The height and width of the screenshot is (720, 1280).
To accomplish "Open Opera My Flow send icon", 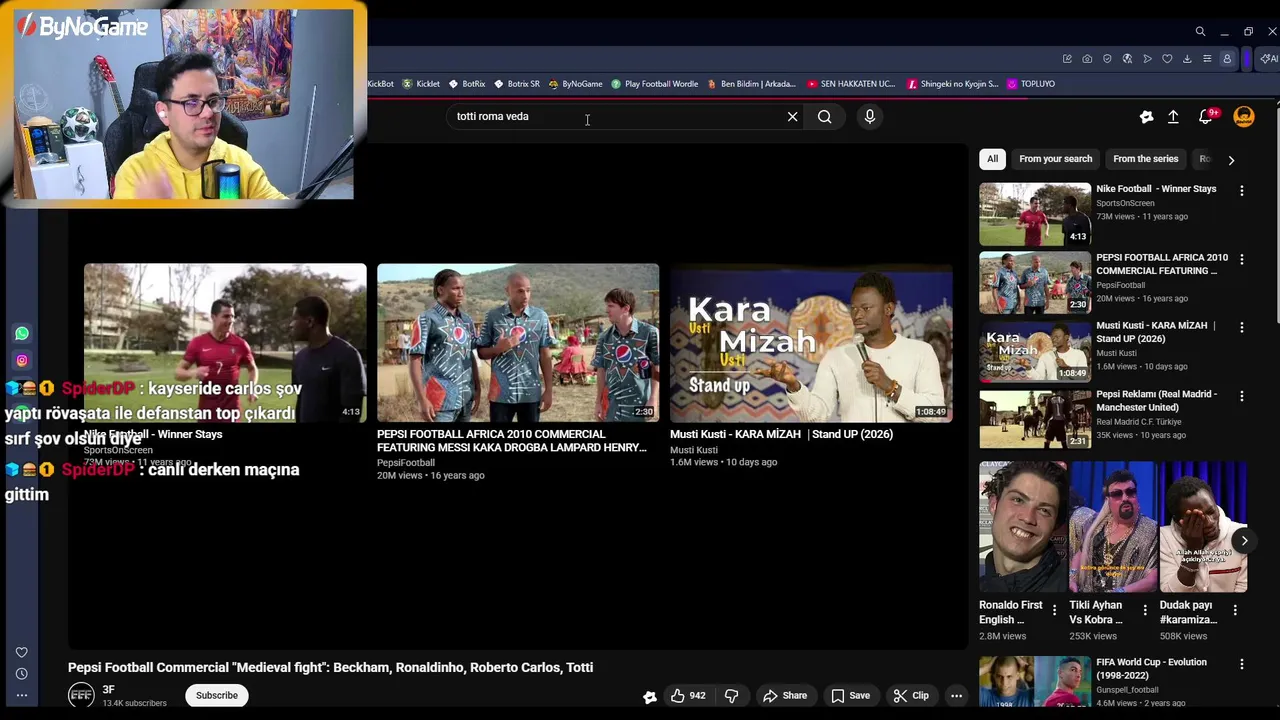I will pyautogui.click(x=1147, y=59).
